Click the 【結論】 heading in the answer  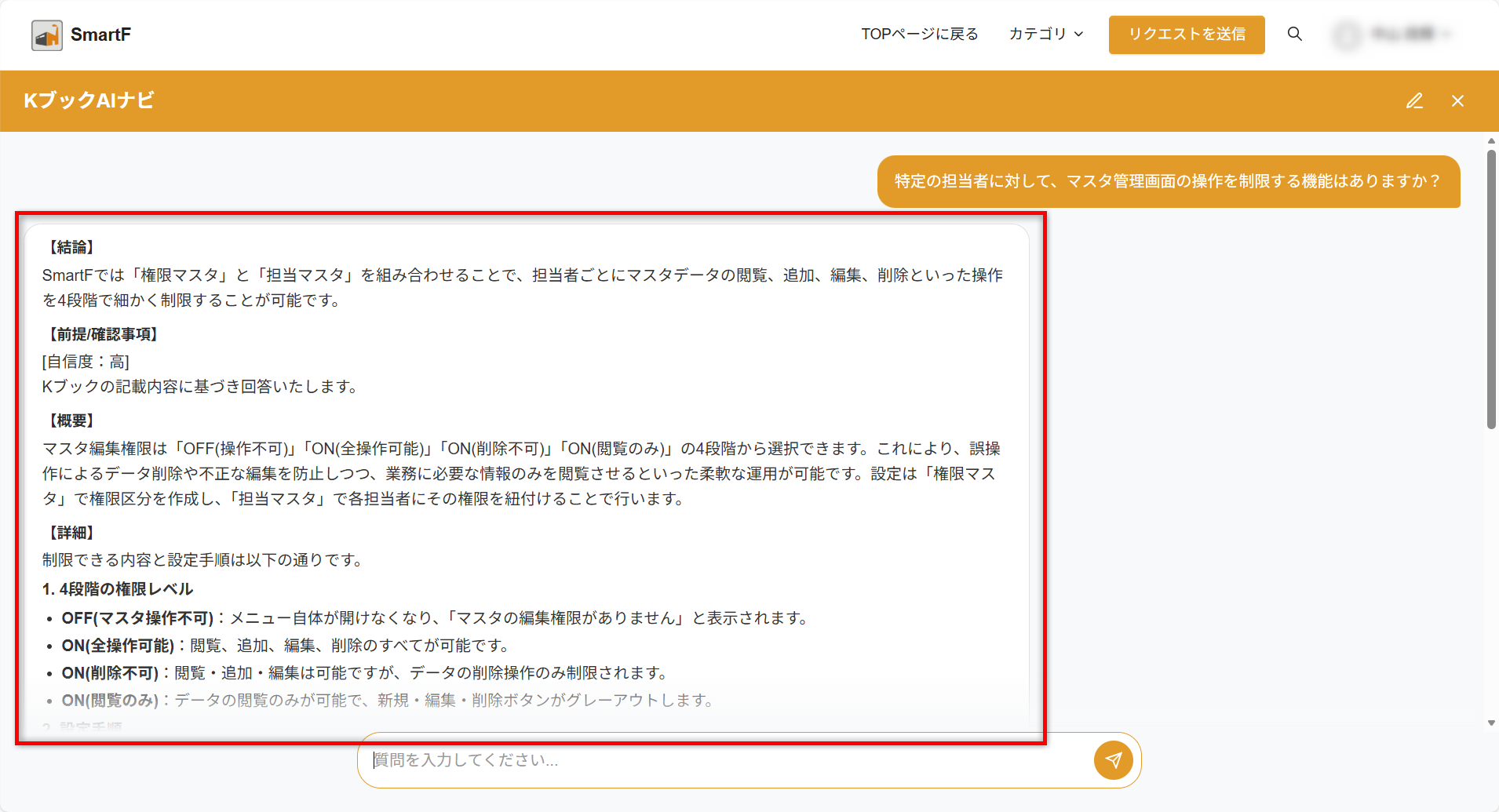click(x=71, y=247)
